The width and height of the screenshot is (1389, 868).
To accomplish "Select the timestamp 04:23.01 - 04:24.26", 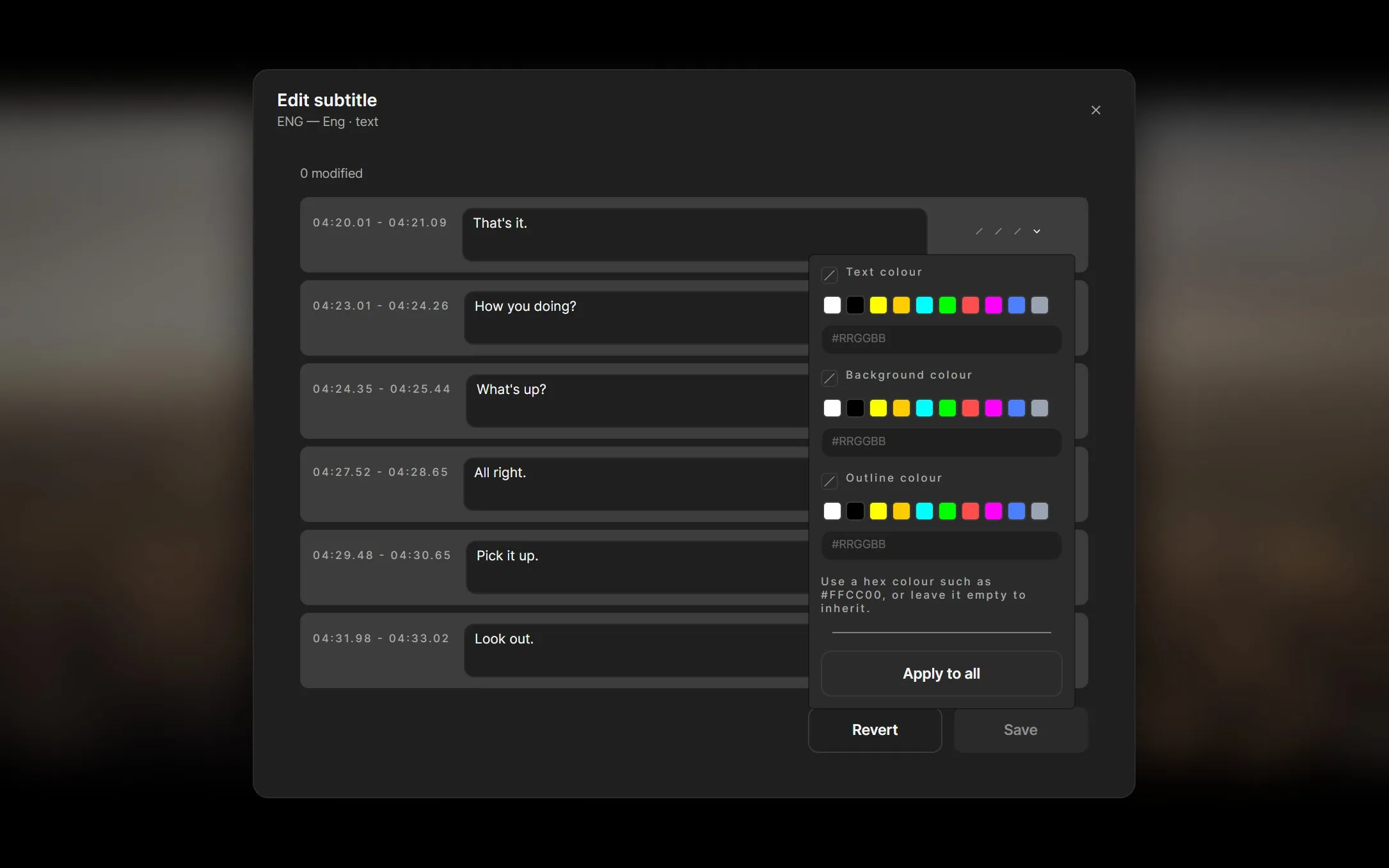I will (x=381, y=306).
